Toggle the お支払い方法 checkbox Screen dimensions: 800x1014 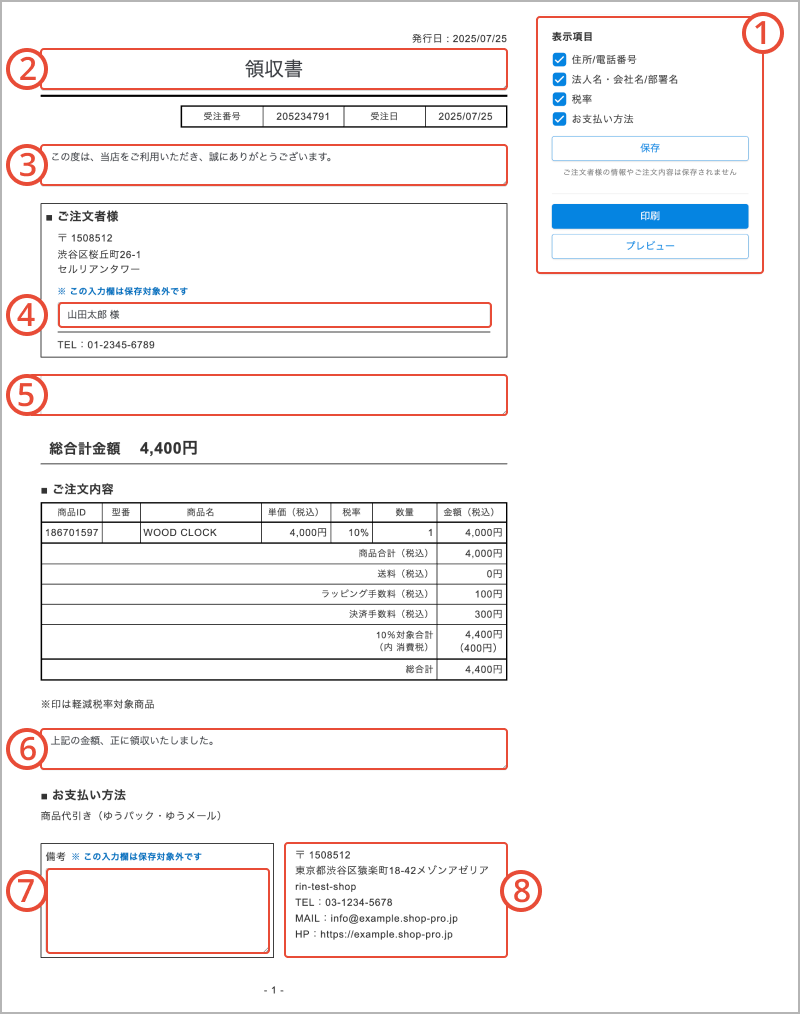click(560, 119)
